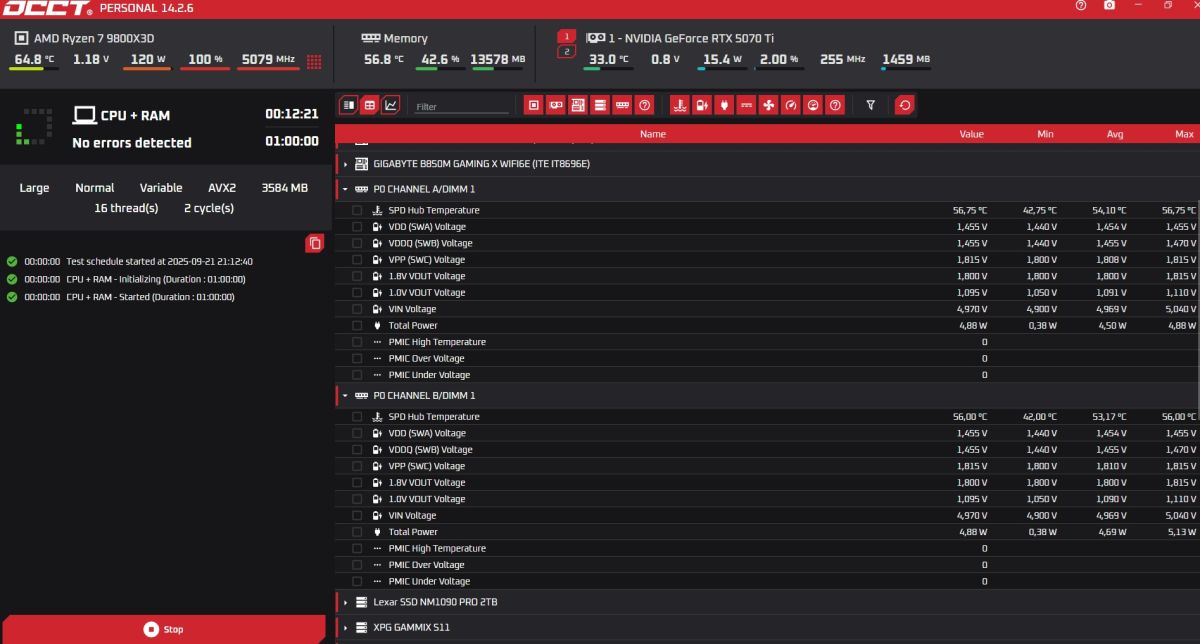Select GPU 1 in the GPU switcher
Image resolution: width=1200 pixels, height=644 pixels.
pyautogui.click(x=567, y=36)
